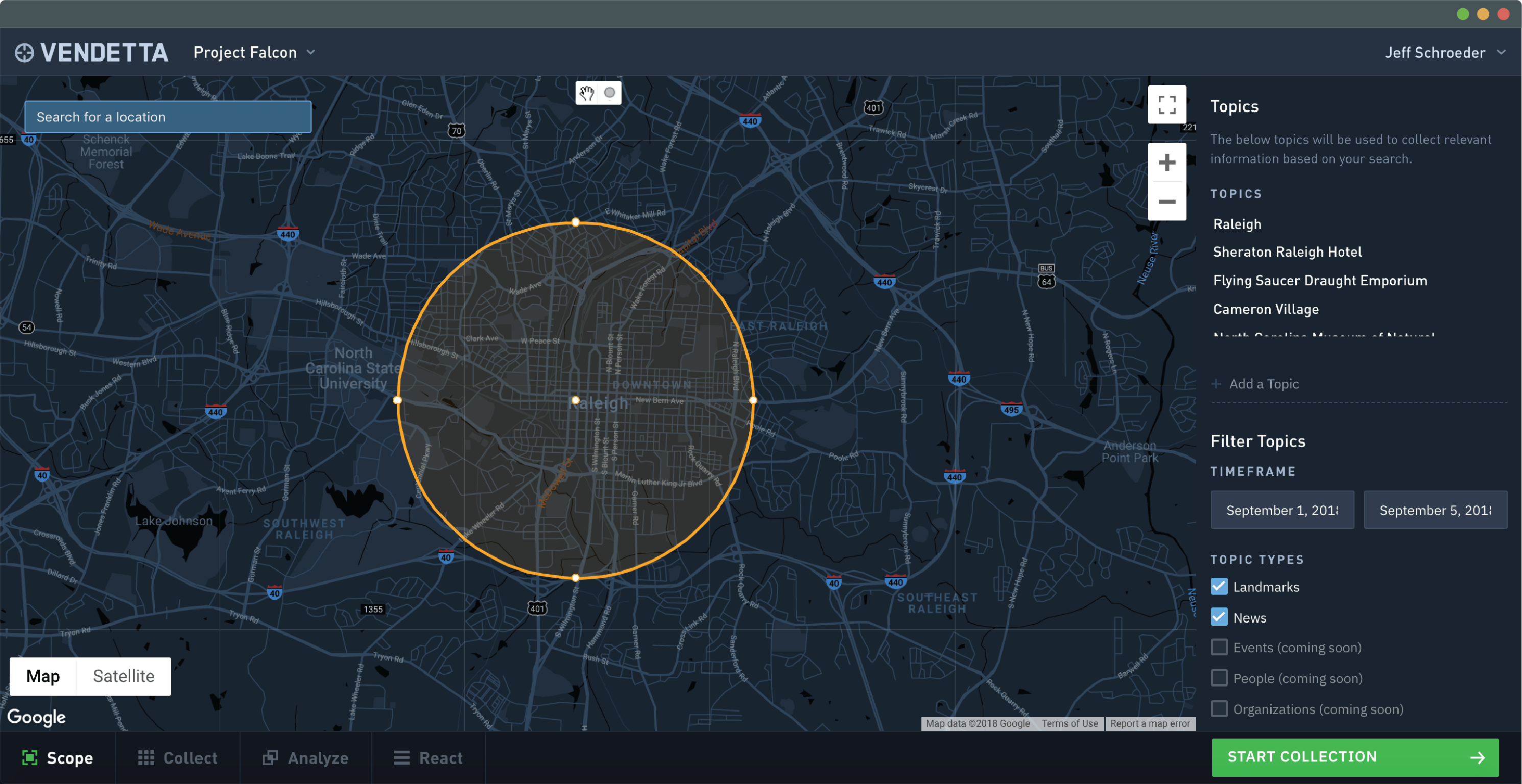The image size is (1522, 784).
Task: Select the Satellite map tab
Action: click(123, 675)
